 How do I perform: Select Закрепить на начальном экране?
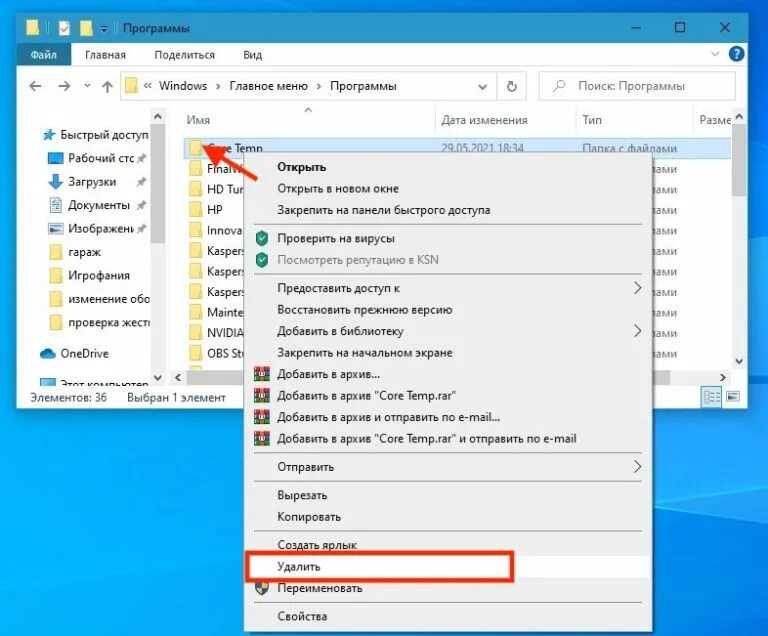pos(448,353)
